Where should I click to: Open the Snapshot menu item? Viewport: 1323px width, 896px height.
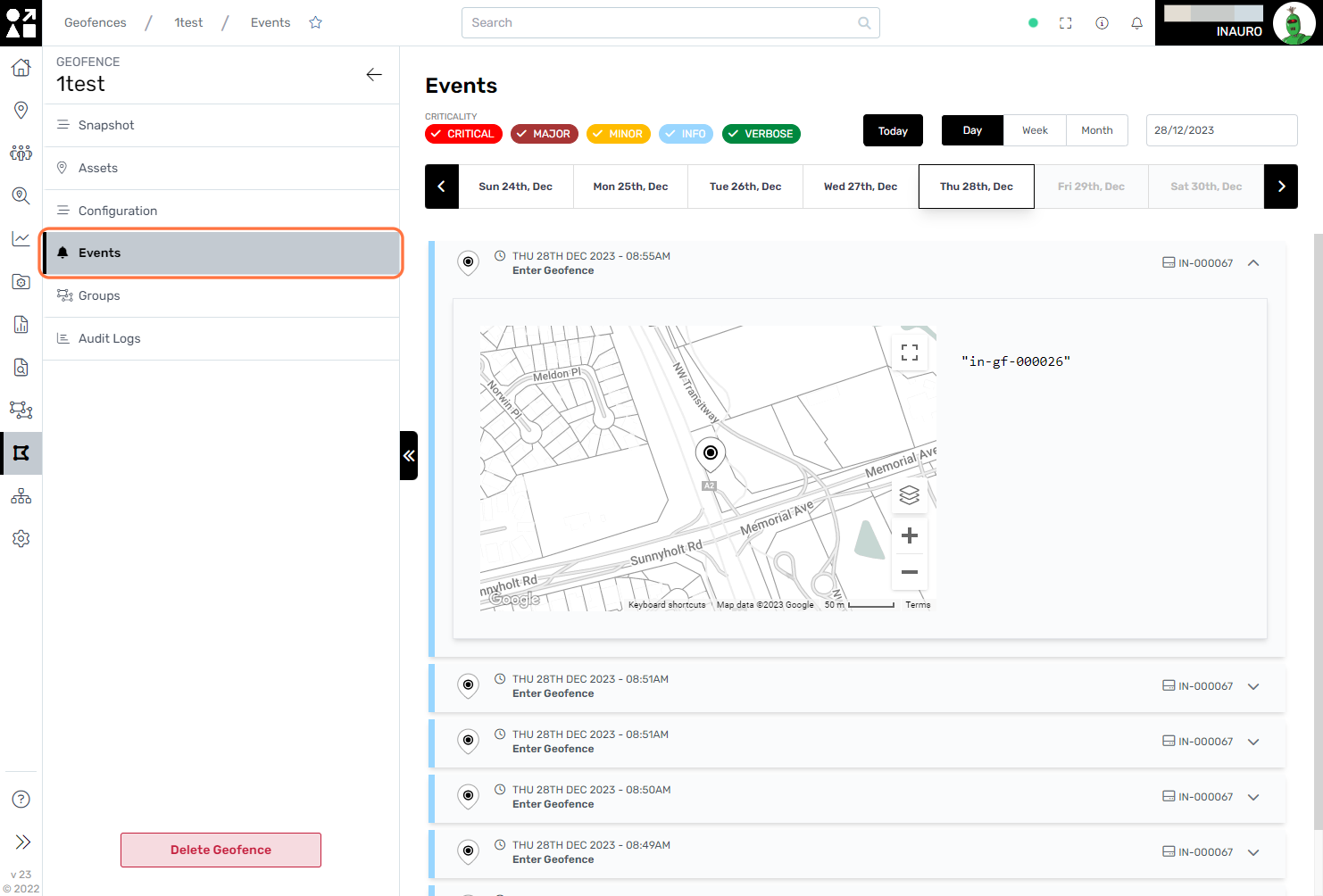[x=221, y=126]
